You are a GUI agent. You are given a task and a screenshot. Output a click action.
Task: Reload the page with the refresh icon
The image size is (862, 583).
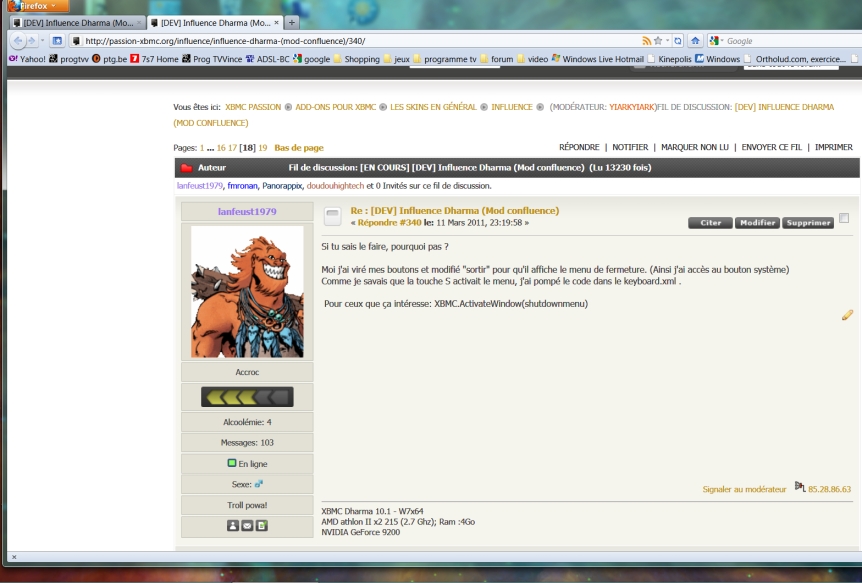click(x=678, y=41)
